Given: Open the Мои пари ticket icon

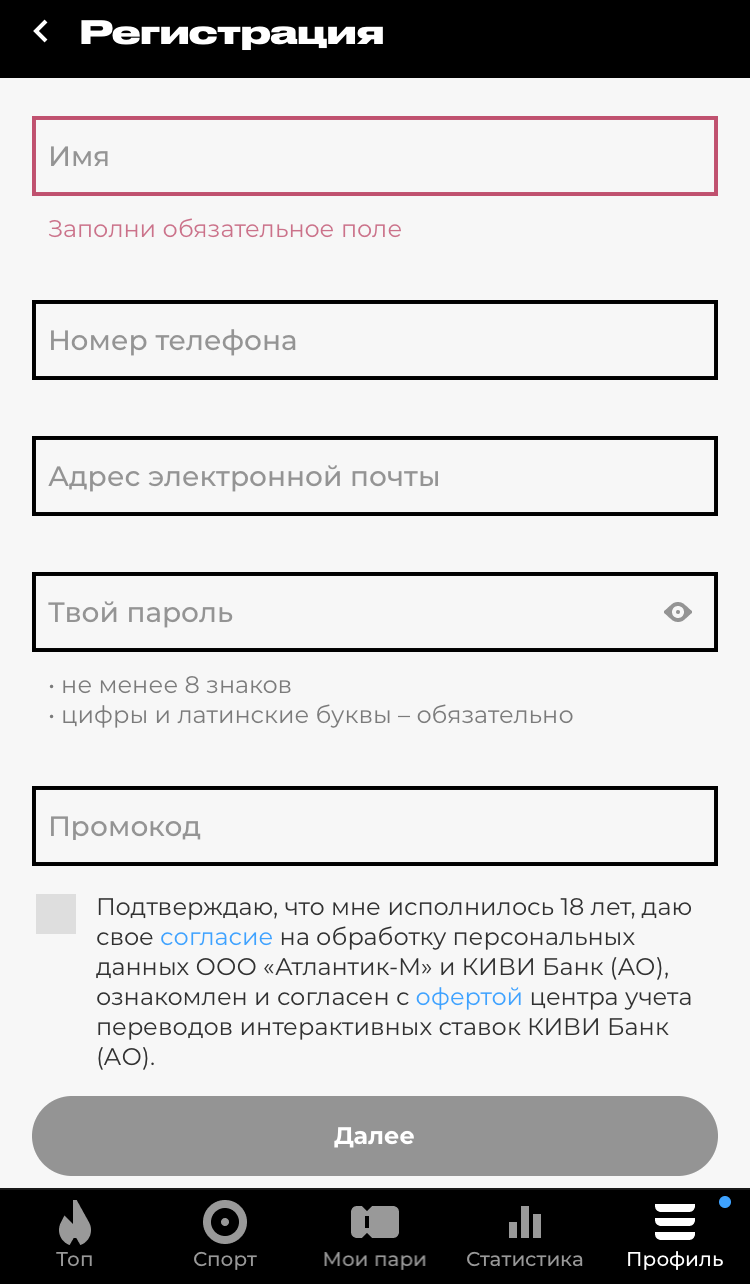Looking at the screenshot, I should 375,1221.
